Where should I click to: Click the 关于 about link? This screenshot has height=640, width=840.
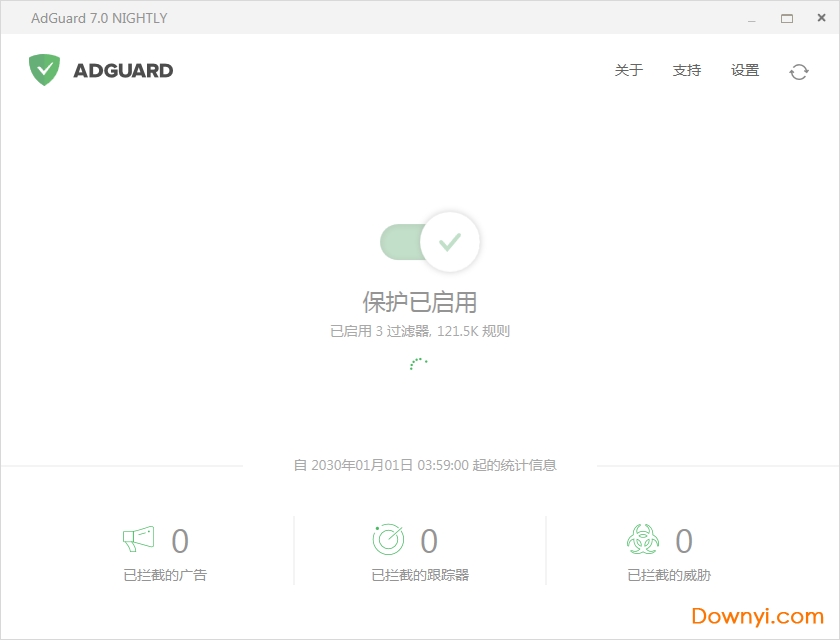(629, 71)
